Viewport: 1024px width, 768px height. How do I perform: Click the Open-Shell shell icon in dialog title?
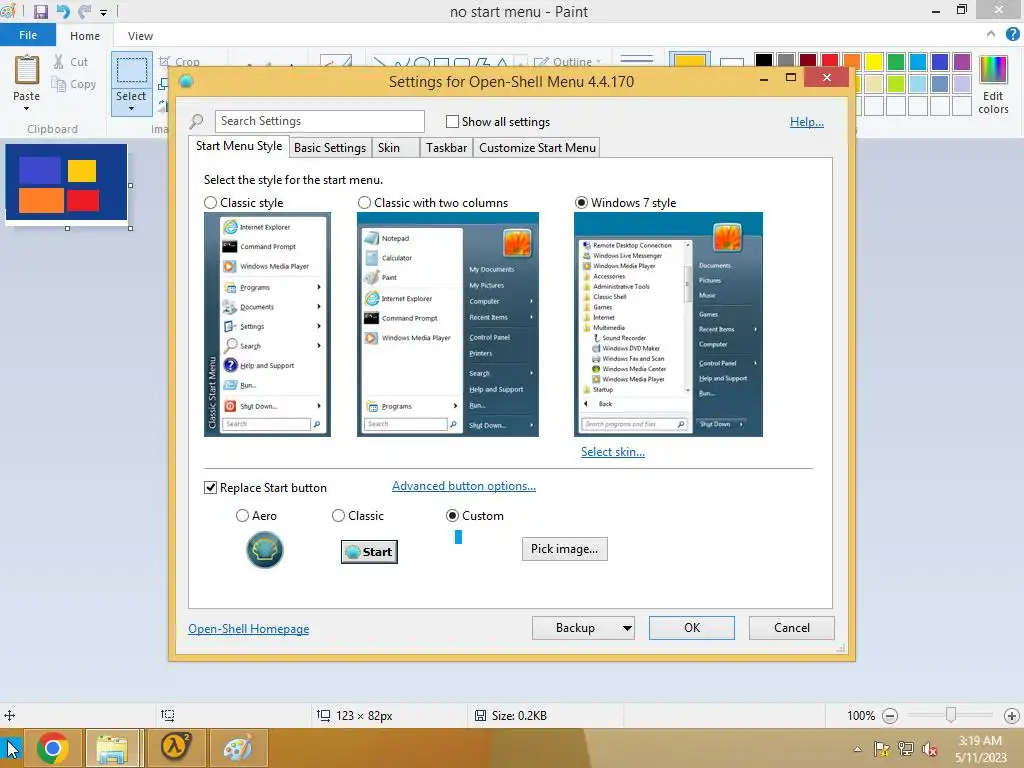[x=186, y=82]
